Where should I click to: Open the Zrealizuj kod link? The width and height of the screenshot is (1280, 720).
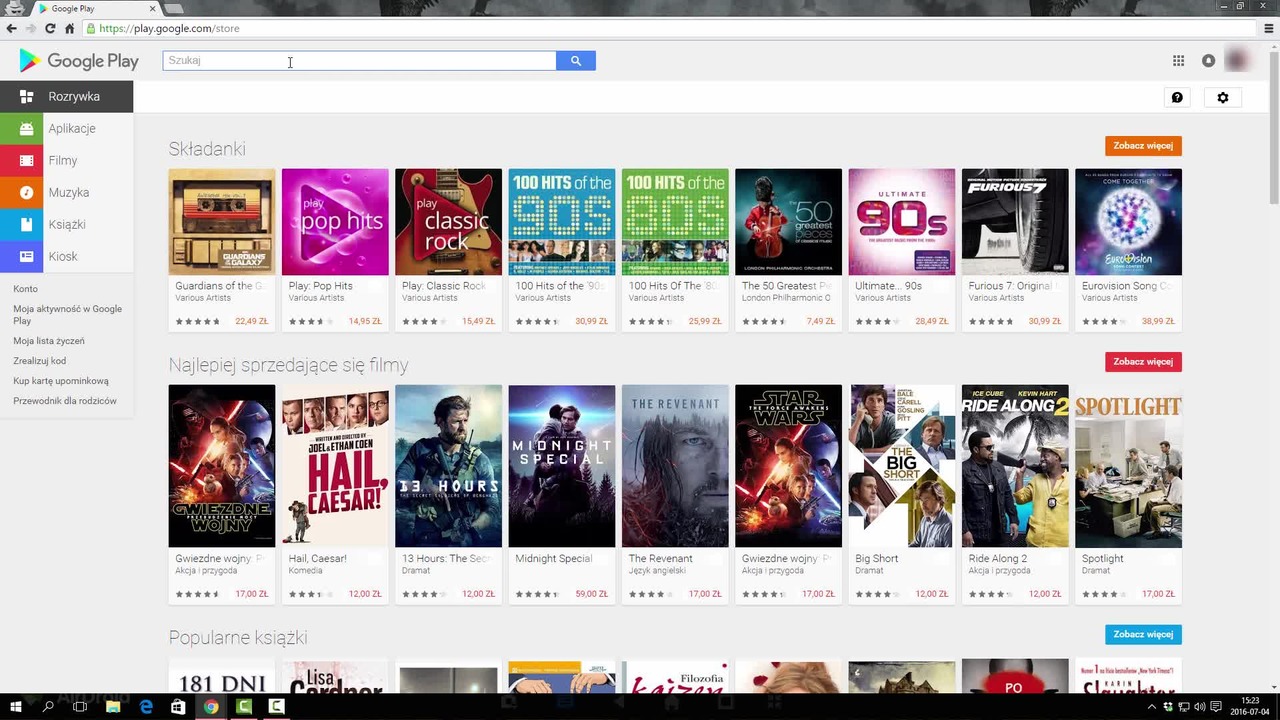tap(40, 361)
